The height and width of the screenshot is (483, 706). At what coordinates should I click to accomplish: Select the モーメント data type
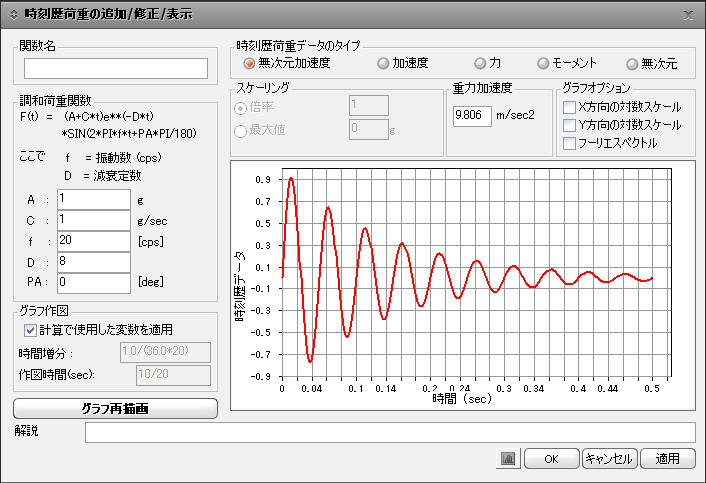tap(543, 63)
